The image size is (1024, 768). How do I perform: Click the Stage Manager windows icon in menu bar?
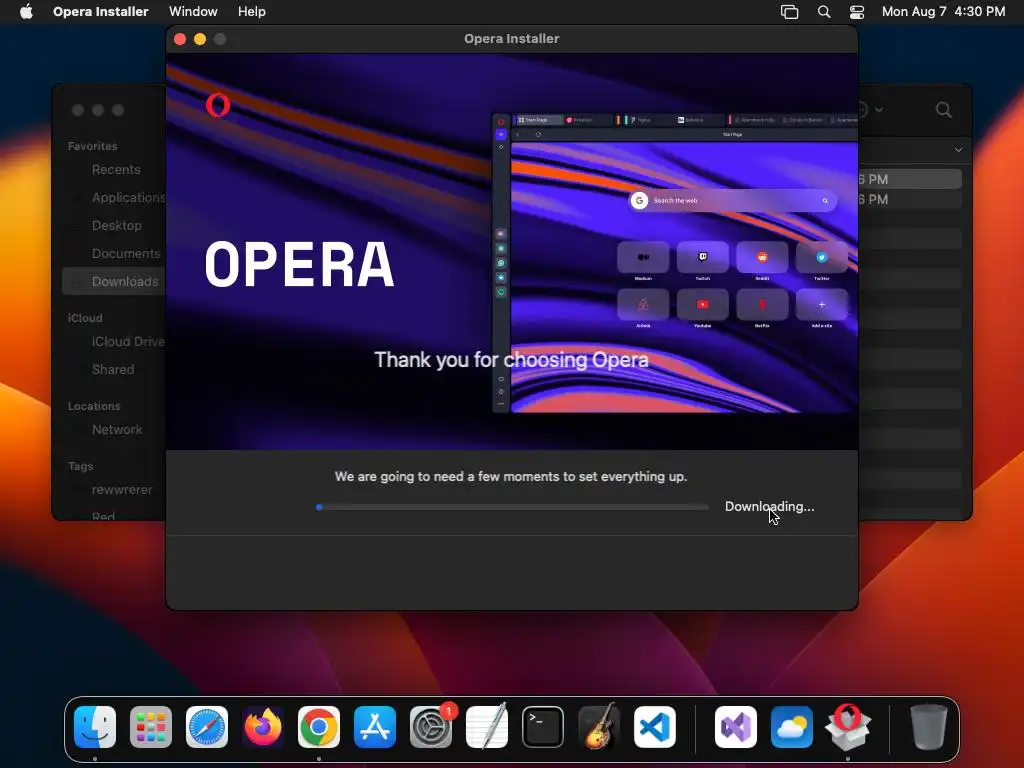coord(790,12)
